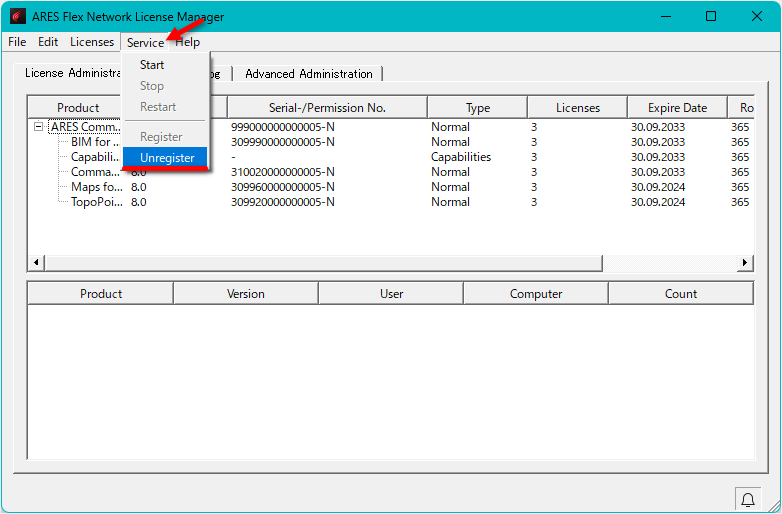782x514 pixels.
Task: Select the BIM for... tree item
Action: click(95, 142)
